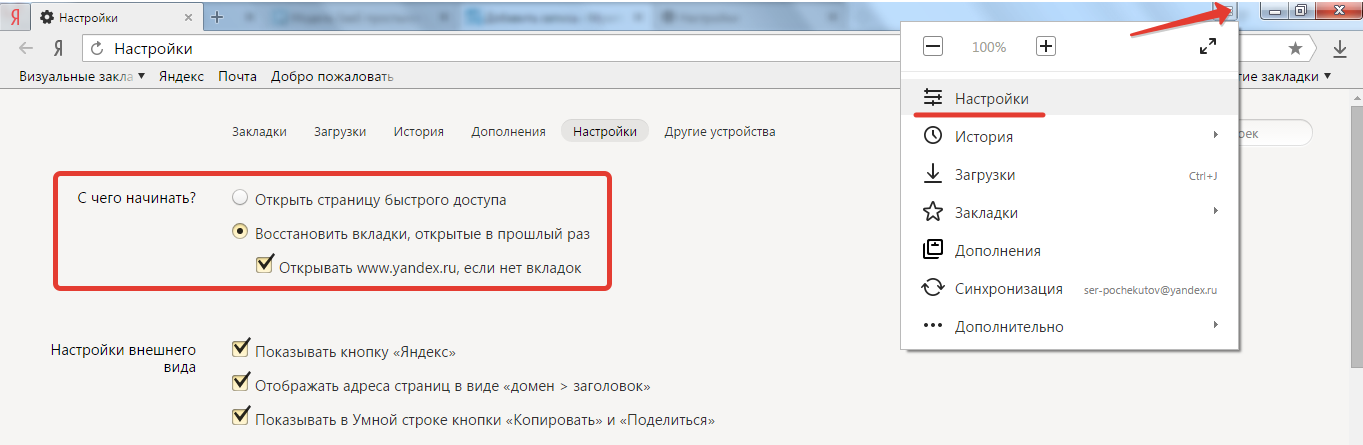Switch to Другие устройства tab
Image resolution: width=1363 pixels, height=445 pixels.
pos(719,131)
